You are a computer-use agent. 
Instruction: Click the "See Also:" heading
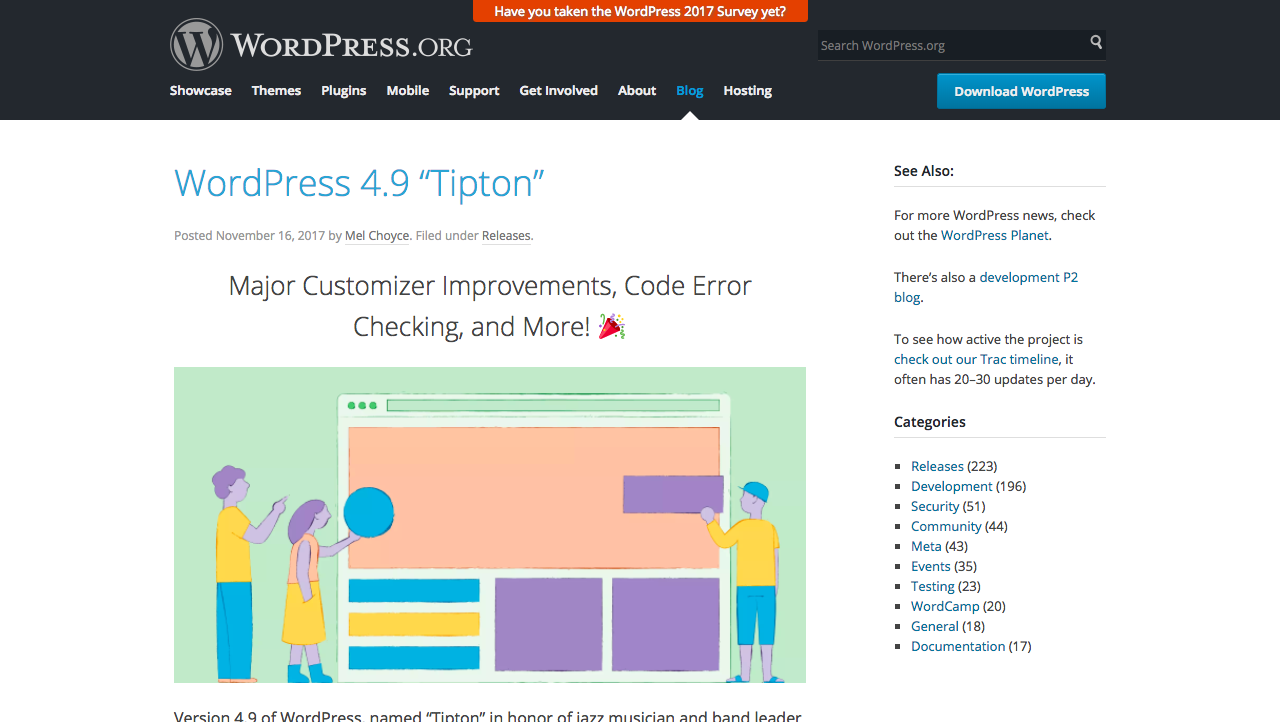pyautogui.click(x=924, y=171)
